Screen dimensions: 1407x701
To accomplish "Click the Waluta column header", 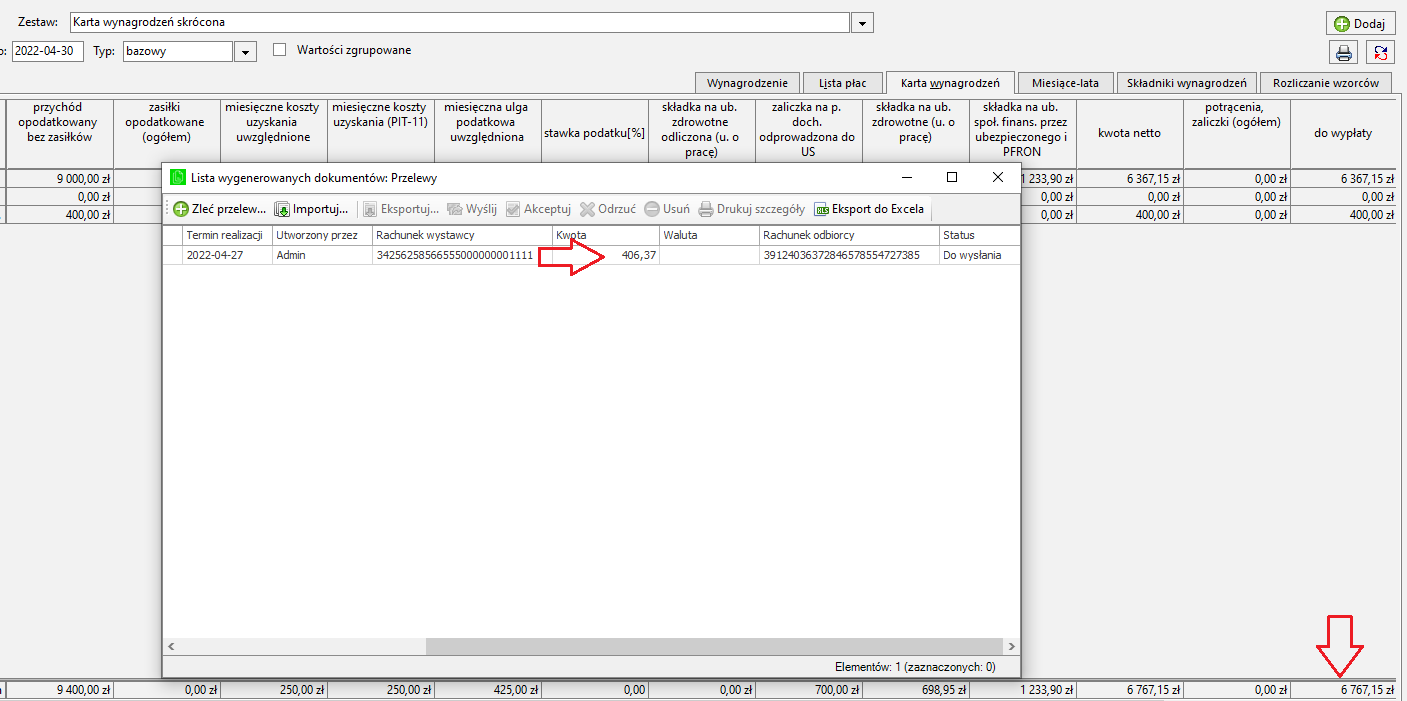I will (708, 235).
